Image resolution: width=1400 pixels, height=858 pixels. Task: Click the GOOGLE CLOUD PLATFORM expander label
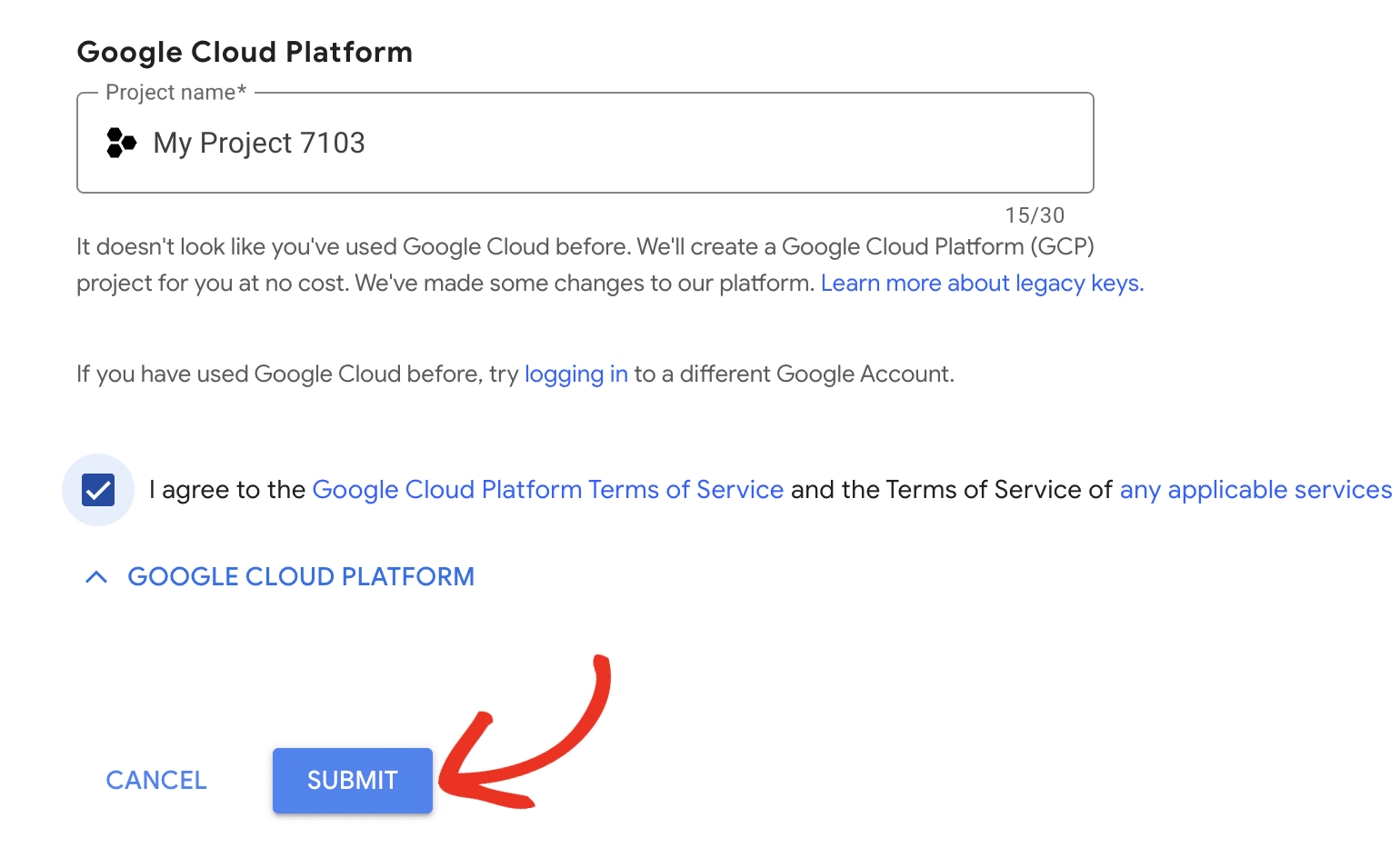pyautogui.click(x=301, y=577)
